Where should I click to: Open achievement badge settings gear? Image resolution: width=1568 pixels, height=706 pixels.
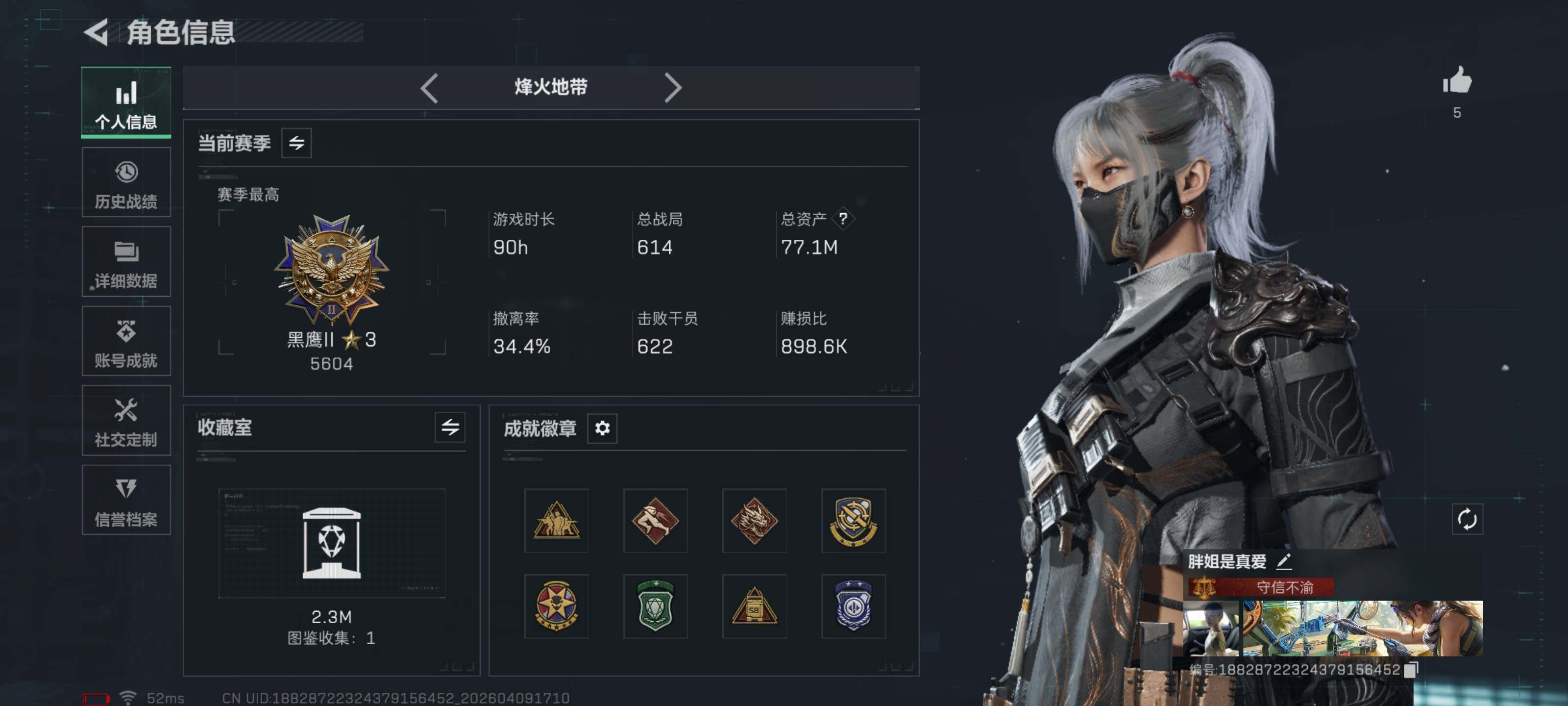tap(602, 428)
